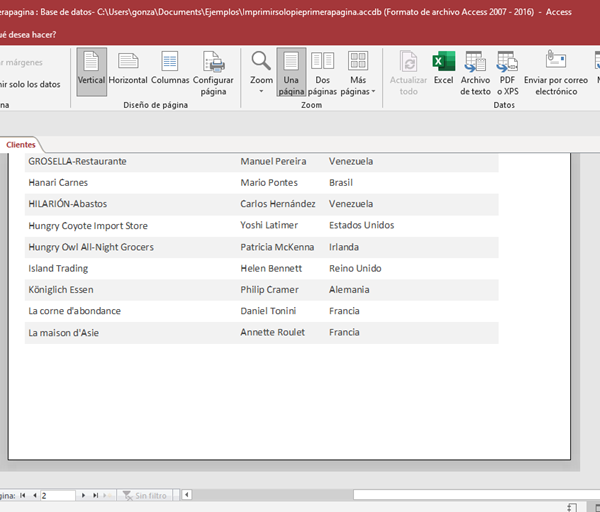The image size is (600, 512).
Task: Toggle Una página view
Action: pyautogui.click(x=291, y=72)
